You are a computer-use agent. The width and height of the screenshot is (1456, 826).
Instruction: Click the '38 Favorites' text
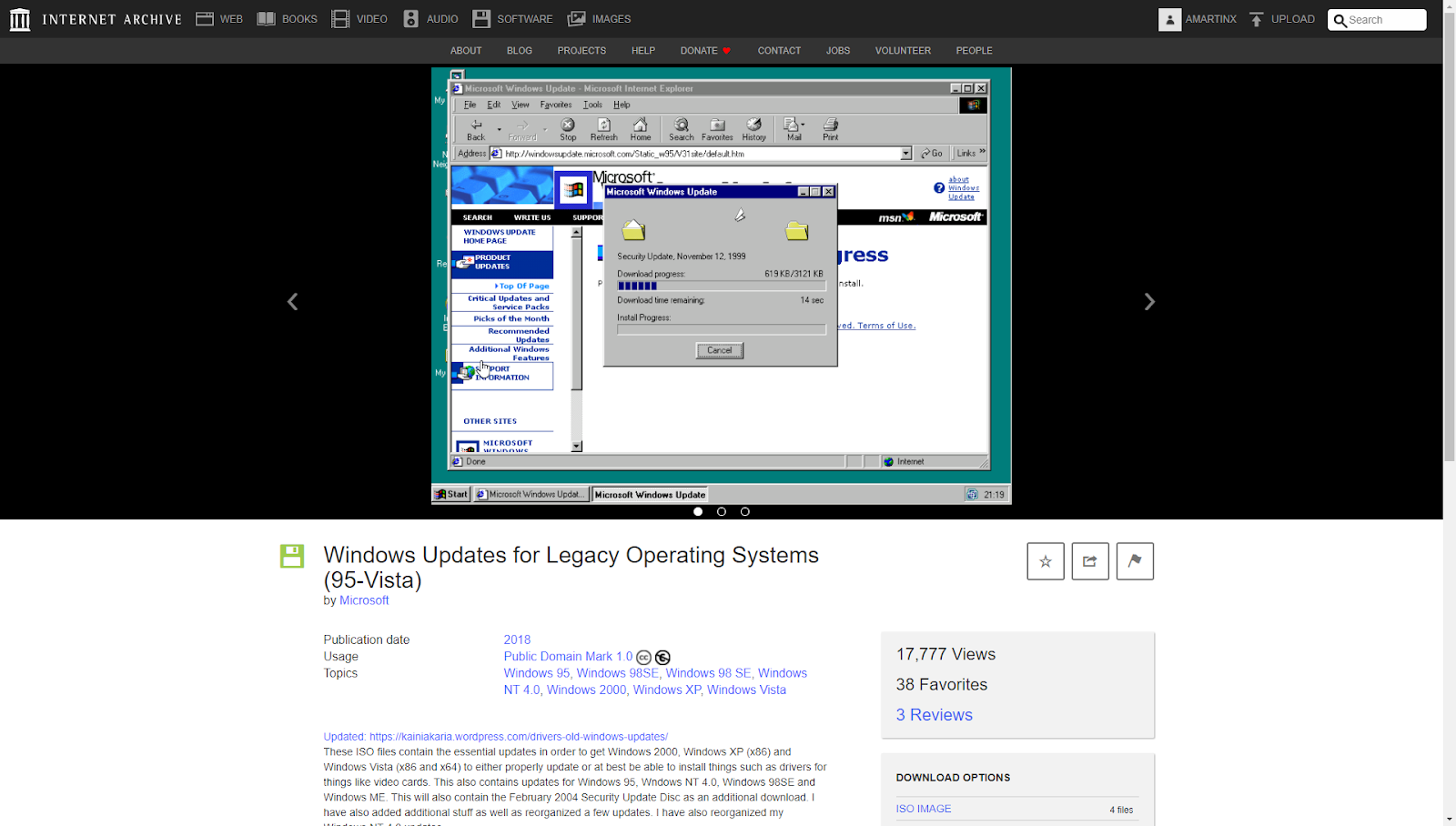point(942,685)
